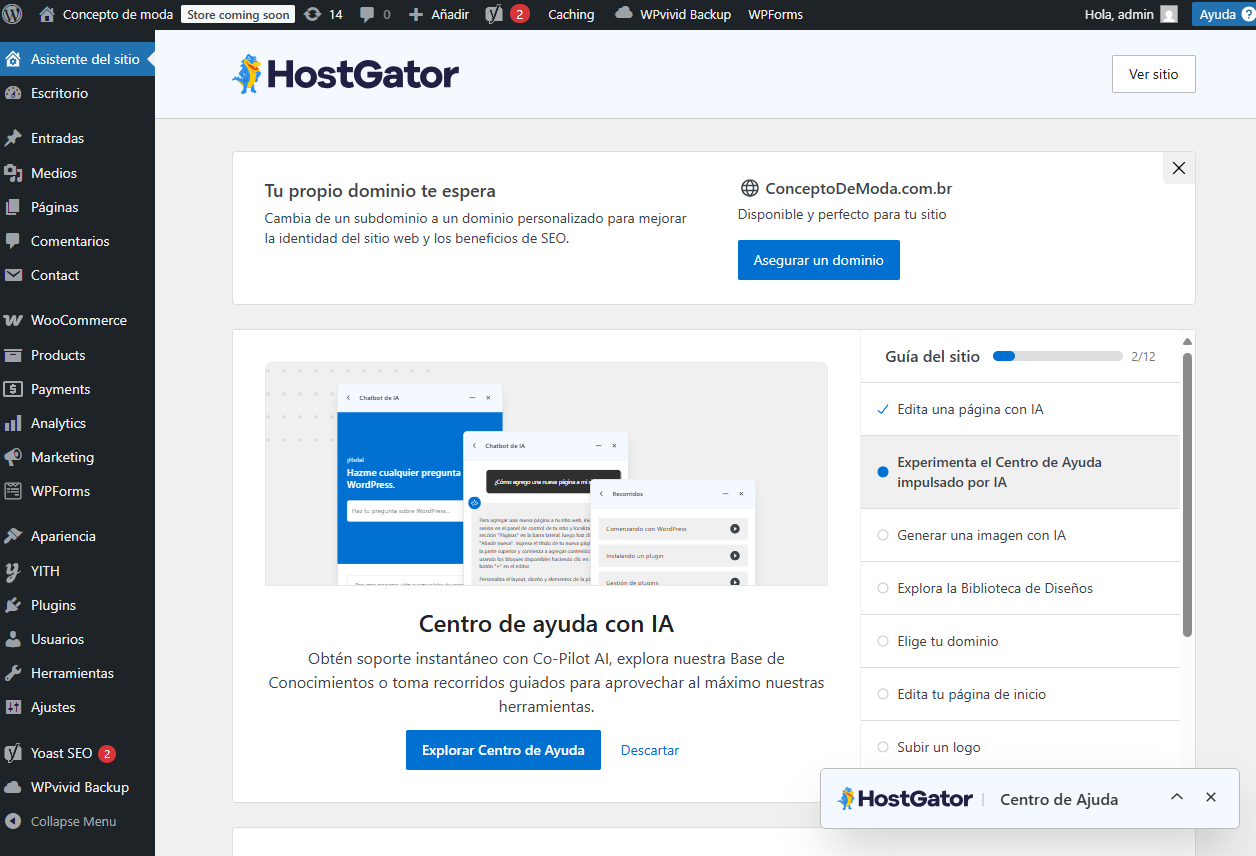The image size is (1256, 856).
Task: Click Asegurar un dominio button
Action: click(818, 260)
